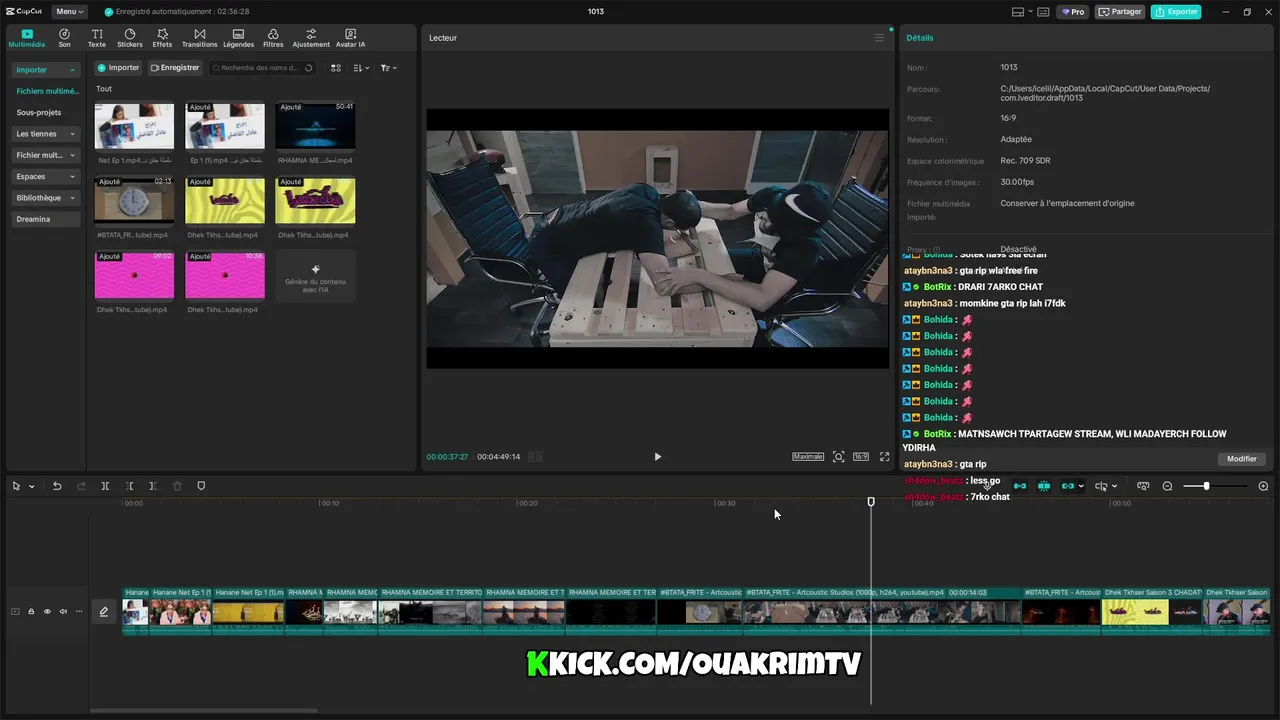1280x720 pixels.
Task: Toggle the clip linkage option
Action: click(x=1068, y=486)
